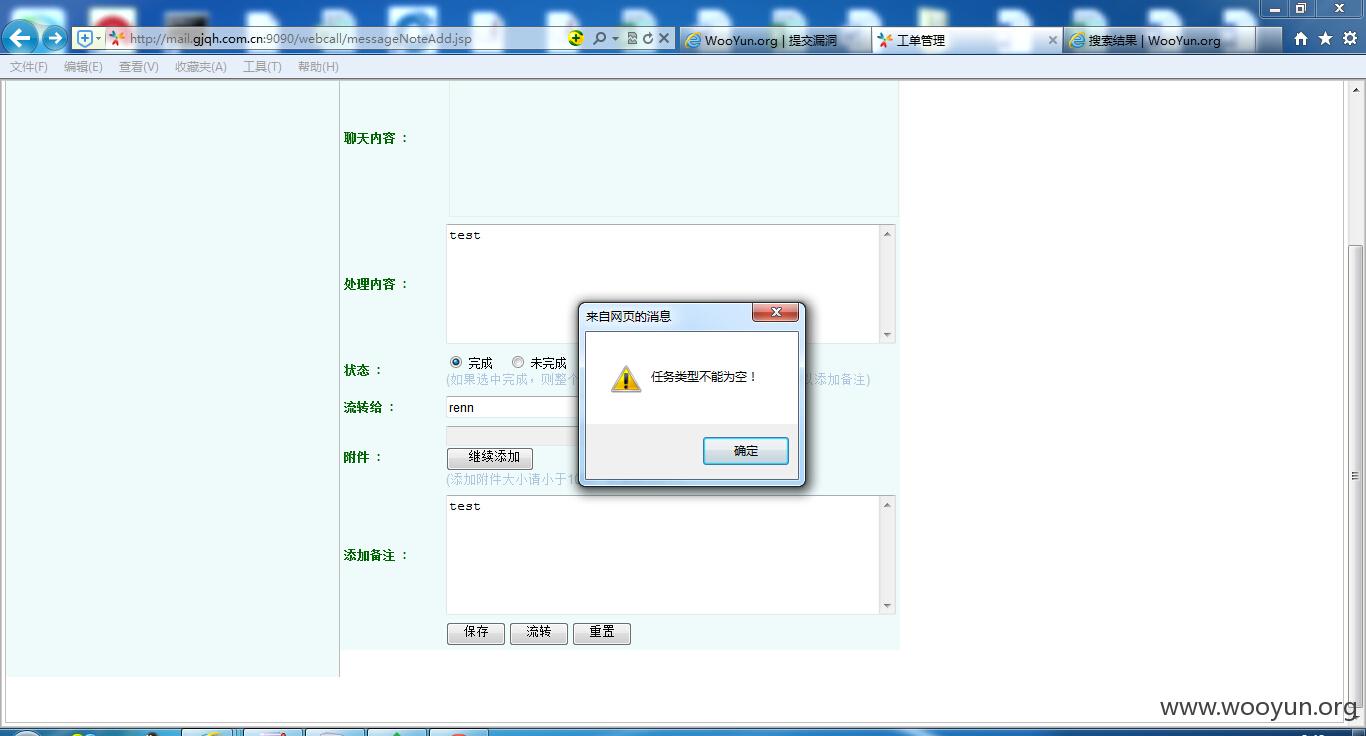Viewport: 1366px width, 736px height.
Task: Open the 收藏夹(A) menu
Action: pos(200,67)
